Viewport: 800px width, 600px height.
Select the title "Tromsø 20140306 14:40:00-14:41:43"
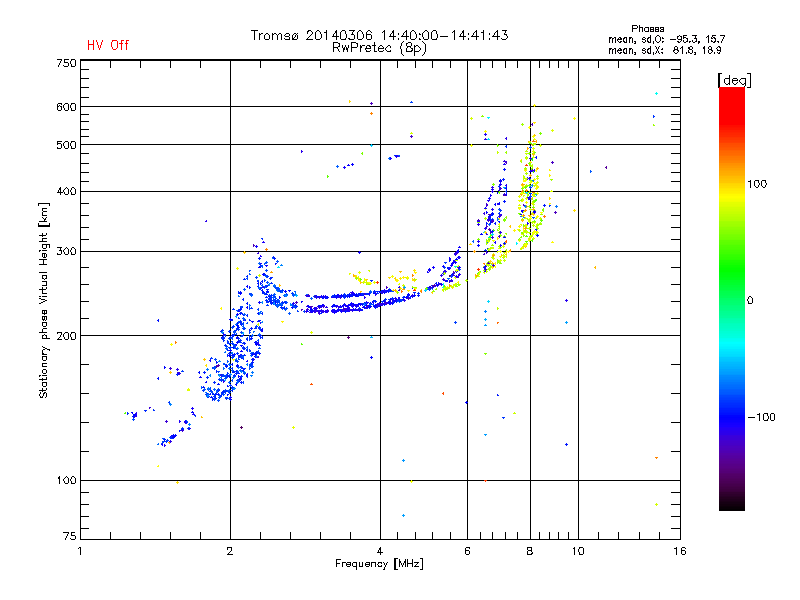(379, 35)
